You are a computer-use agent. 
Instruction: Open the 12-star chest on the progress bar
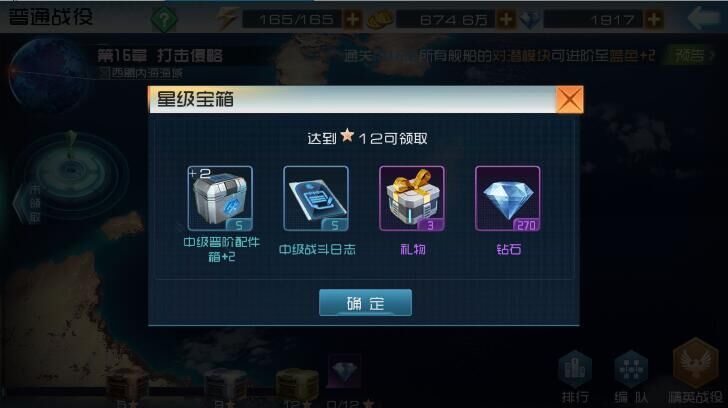pos(297,384)
